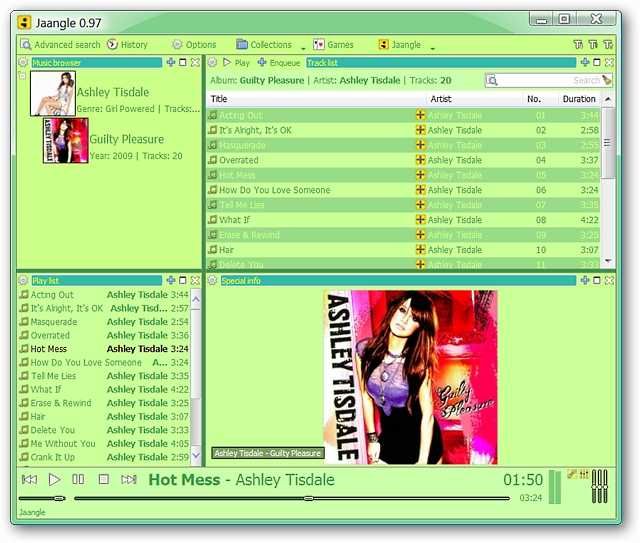
Task: Close the Music browser pane
Action: [x=196, y=62]
